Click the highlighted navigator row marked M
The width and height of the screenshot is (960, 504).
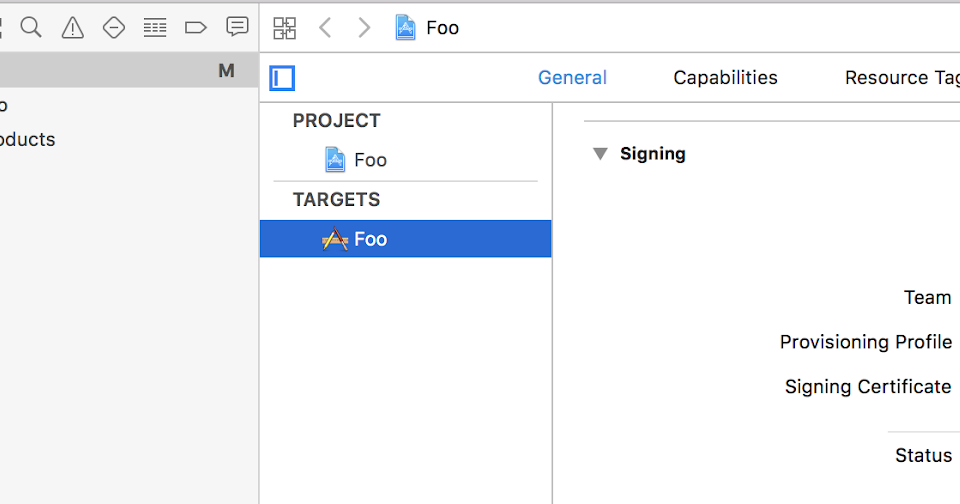[129, 71]
